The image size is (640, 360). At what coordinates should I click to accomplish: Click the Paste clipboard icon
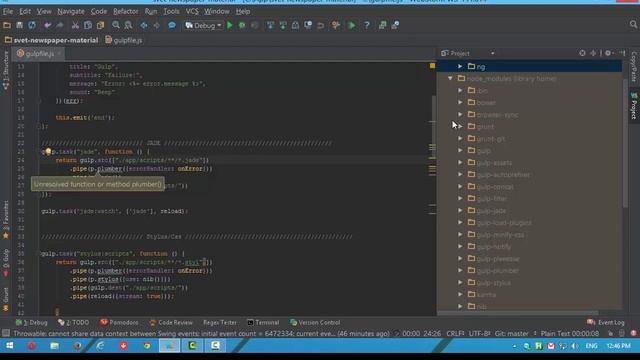pyautogui.click(x=100, y=25)
